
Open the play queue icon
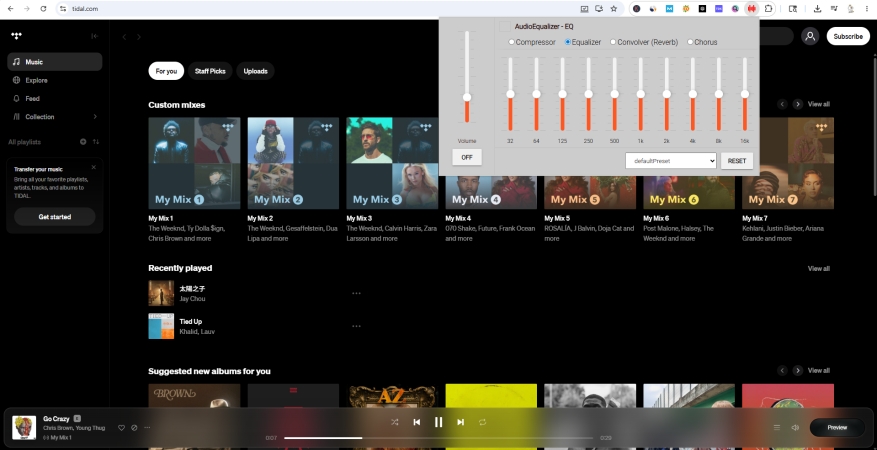[777, 428]
